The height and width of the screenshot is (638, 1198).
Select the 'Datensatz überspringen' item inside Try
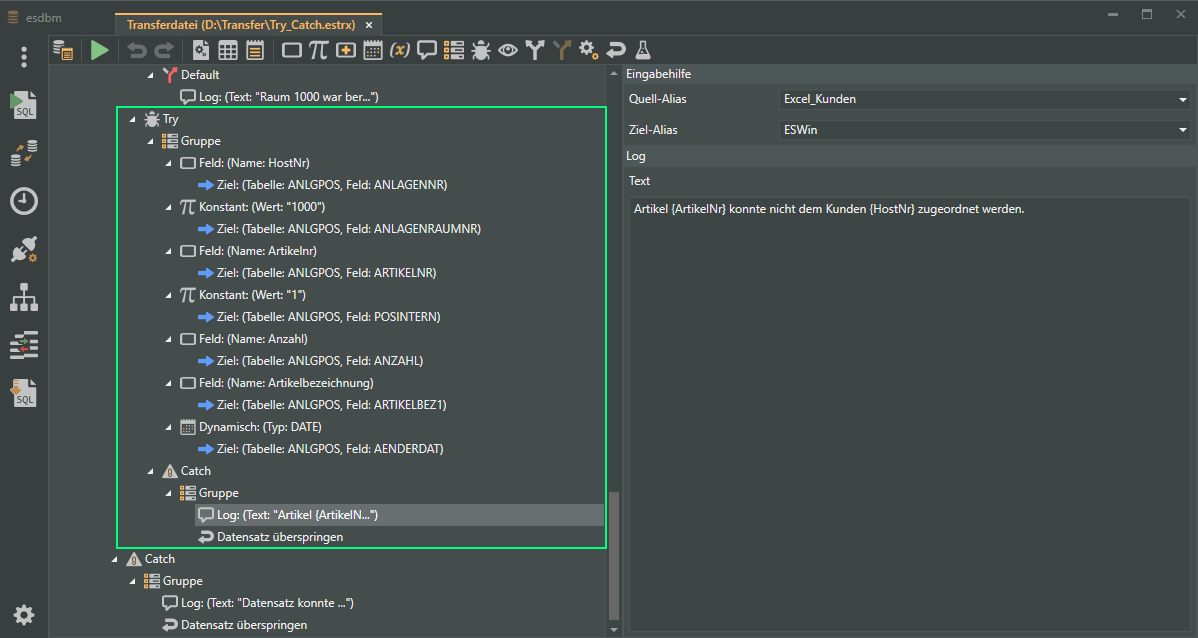click(280, 537)
